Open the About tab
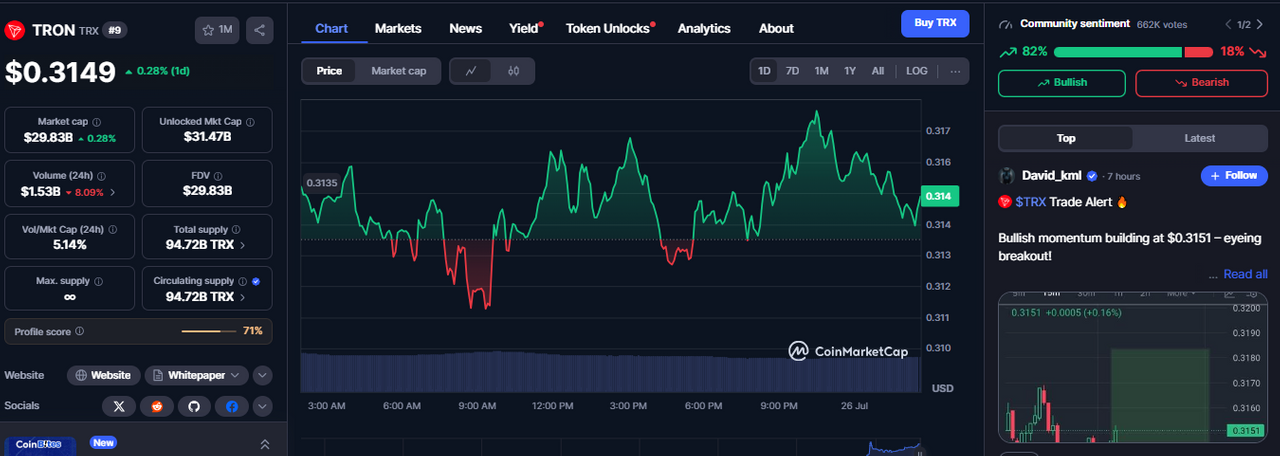This screenshot has width=1280, height=456. point(776,28)
